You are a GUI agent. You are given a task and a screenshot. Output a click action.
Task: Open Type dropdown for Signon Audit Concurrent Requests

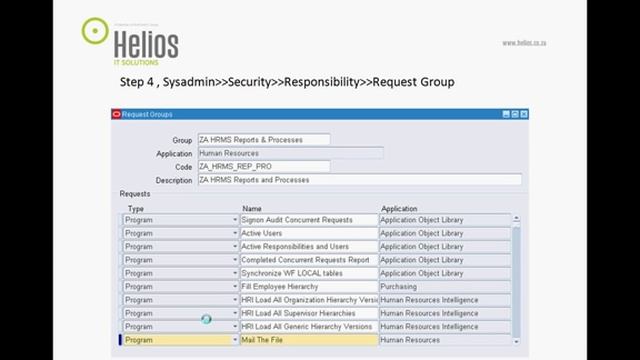[x=235, y=220]
